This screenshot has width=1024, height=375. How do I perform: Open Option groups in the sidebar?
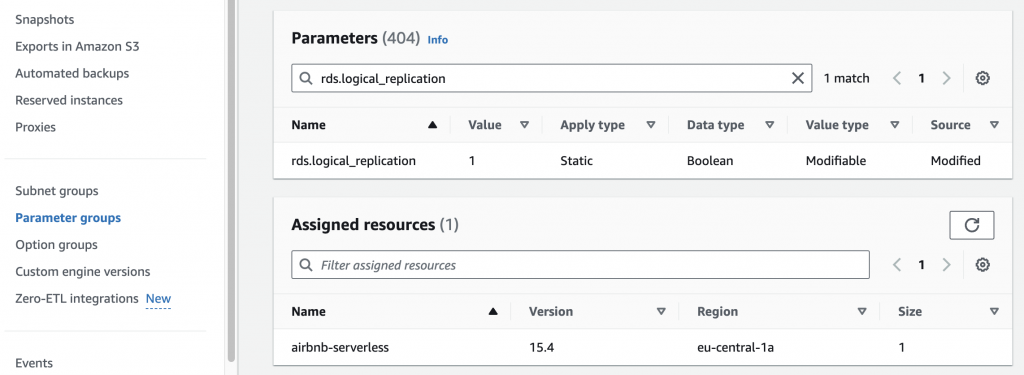click(56, 244)
